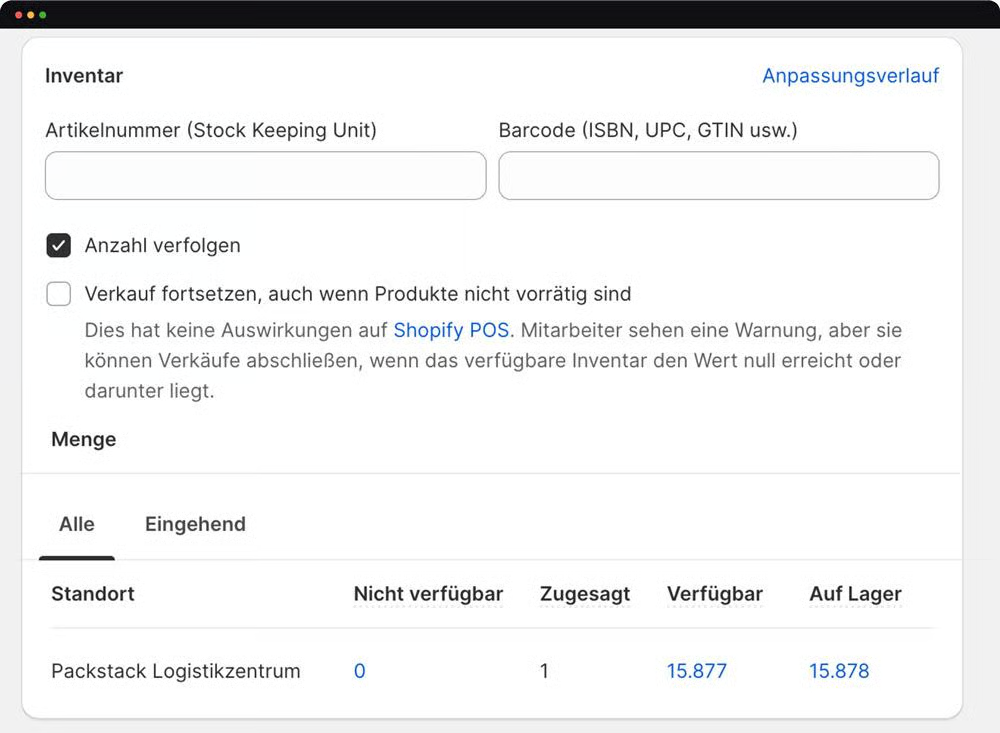The height and width of the screenshot is (733, 1000).
Task: Open the Nicht verfügbar value 0
Action: tap(360, 671)
